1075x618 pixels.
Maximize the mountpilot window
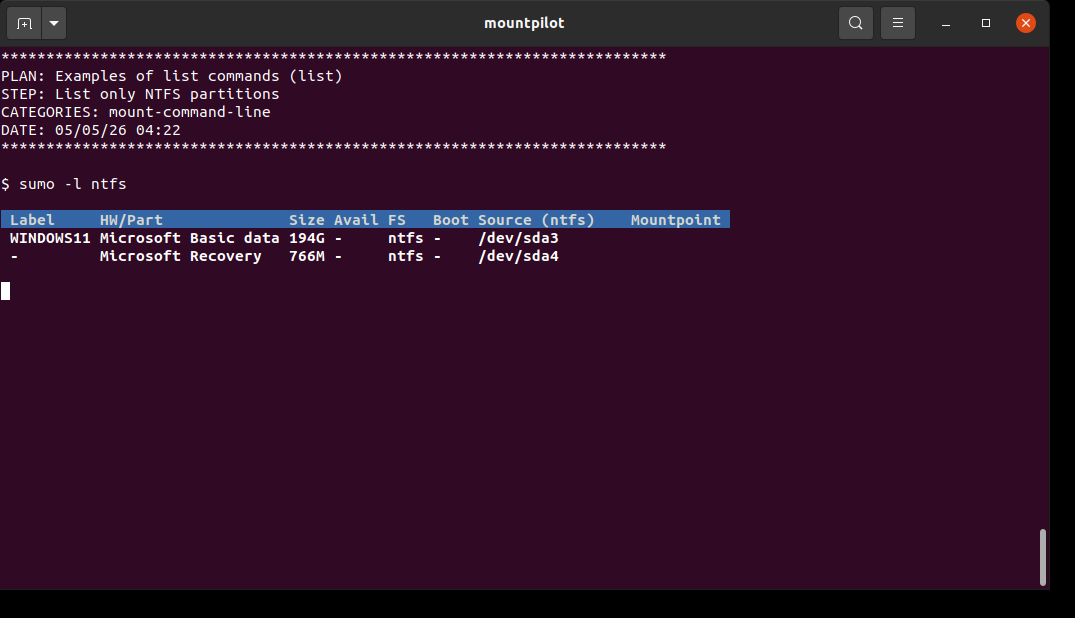986,23
